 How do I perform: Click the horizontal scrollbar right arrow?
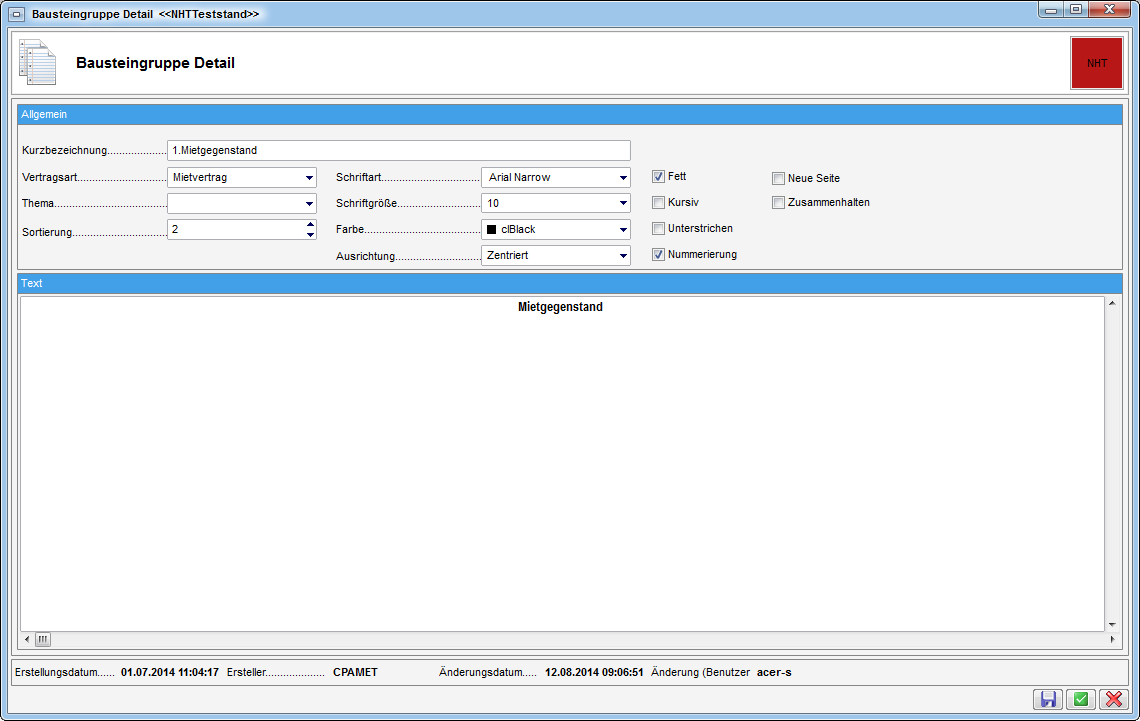point(1112,639)
